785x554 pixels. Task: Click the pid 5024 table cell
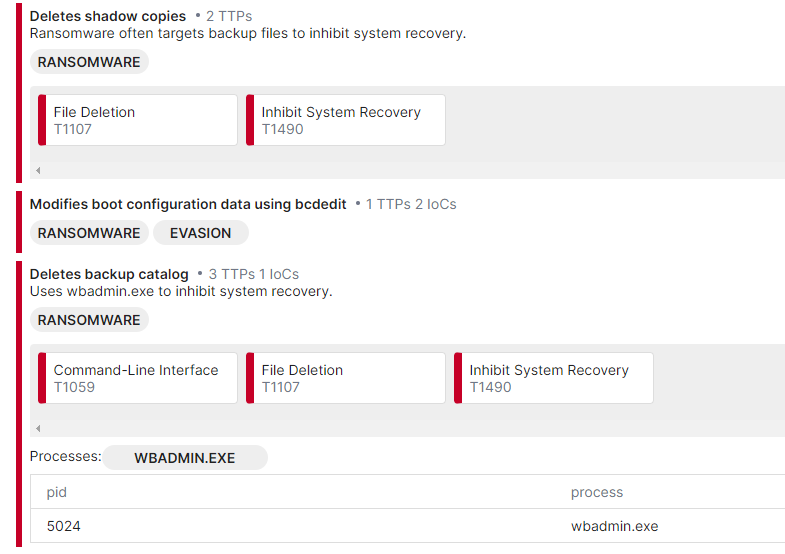click(64, 526)
